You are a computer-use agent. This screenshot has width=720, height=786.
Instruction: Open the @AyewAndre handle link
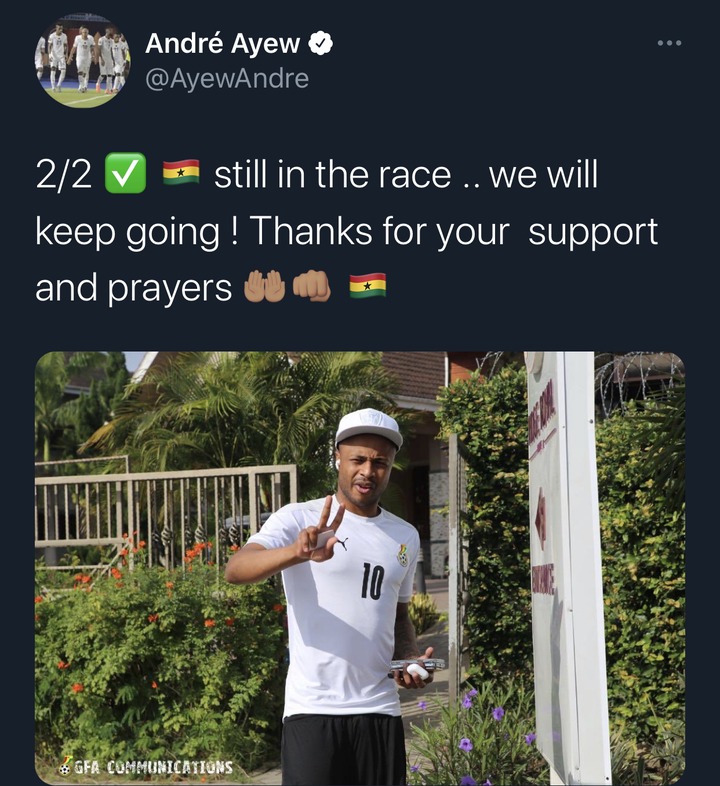227,79
